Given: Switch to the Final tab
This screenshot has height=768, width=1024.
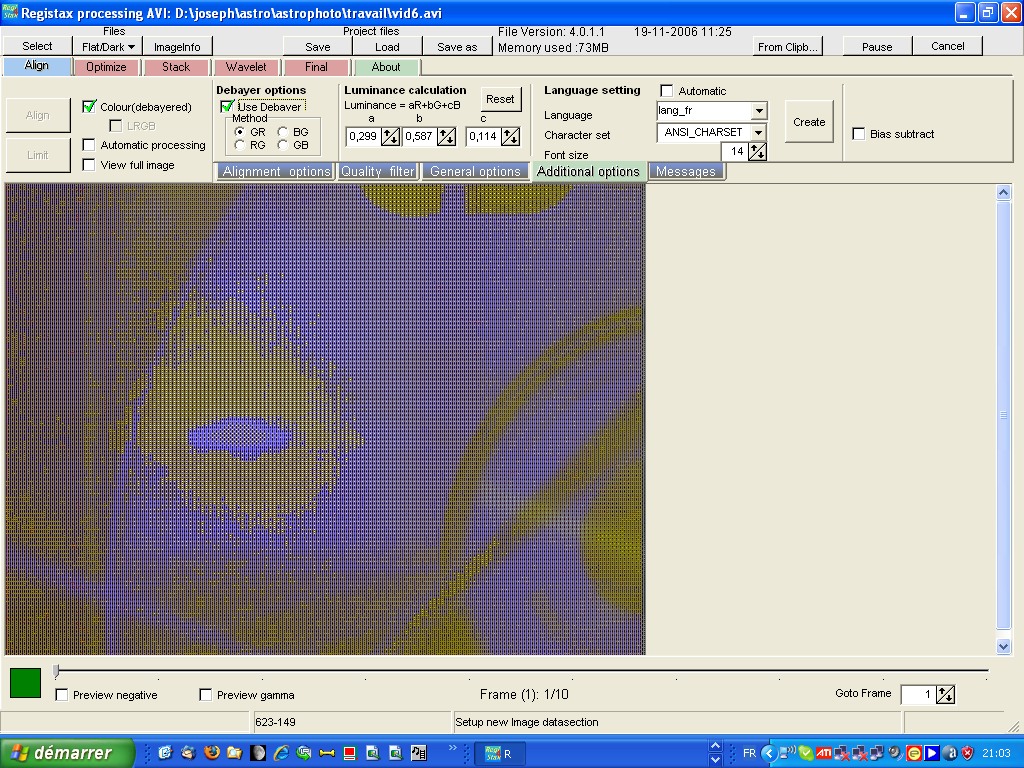Looking at the screenshot, I should (316, 67).
